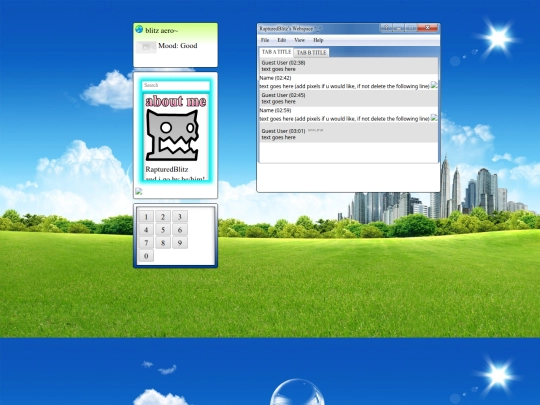Click keypad button 0

[x=146, y=256]
